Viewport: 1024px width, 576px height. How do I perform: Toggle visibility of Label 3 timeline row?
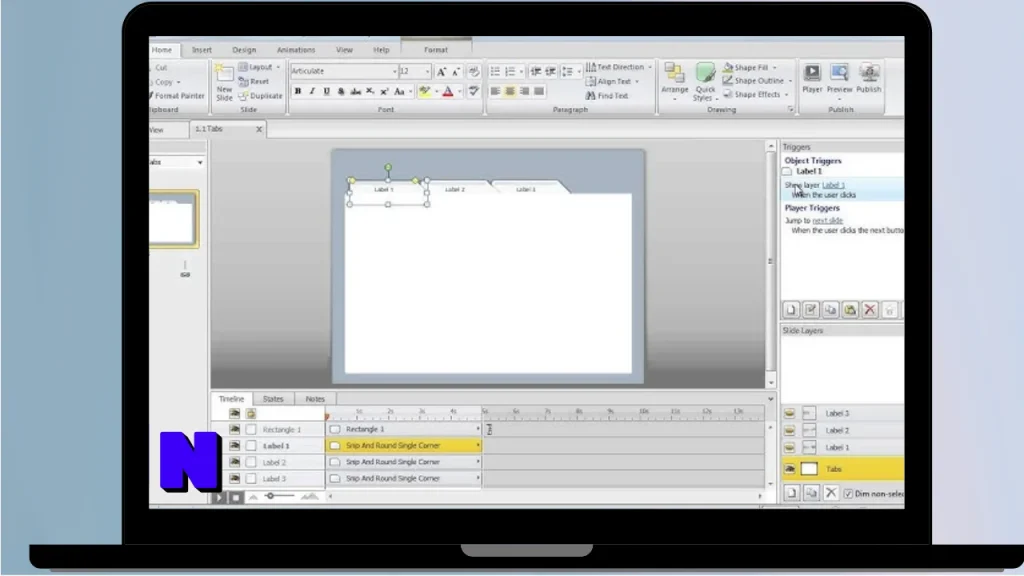click(x=234, y=479)
